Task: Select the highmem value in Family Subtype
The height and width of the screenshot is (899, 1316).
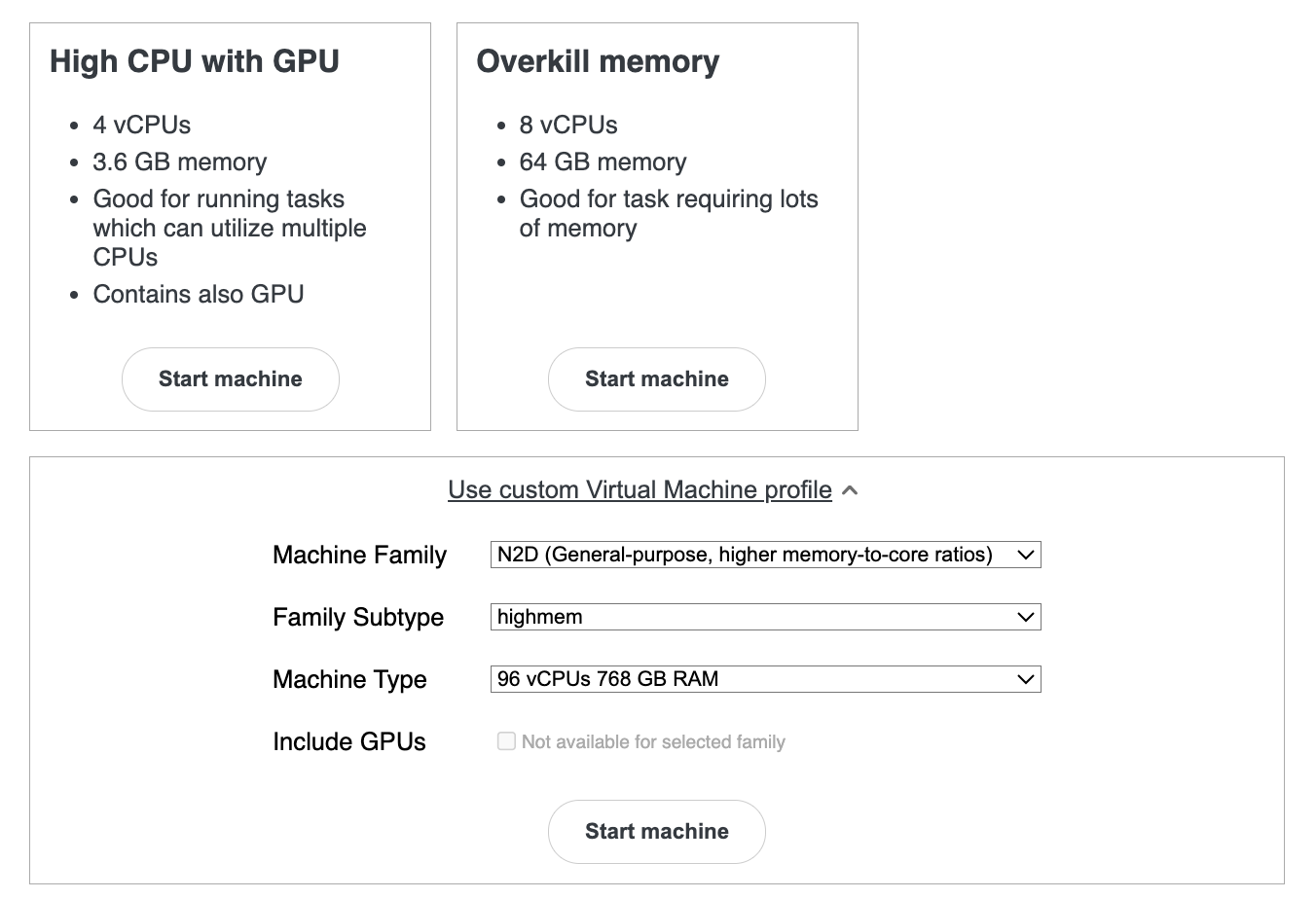Action: [764, 617]
